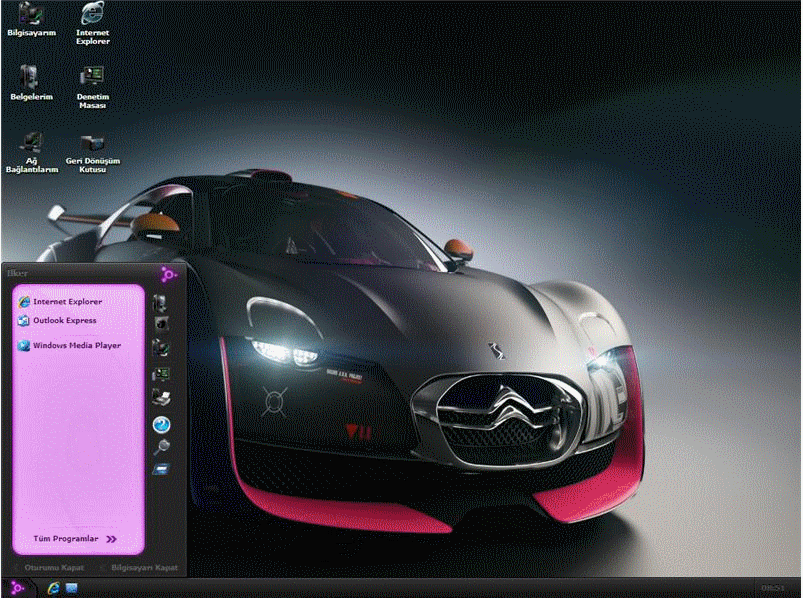Image resolution: width=803 pixels, height=598 pixels.
Task: Click Show Desktop quick launch icon
Action: pos(71,588)
